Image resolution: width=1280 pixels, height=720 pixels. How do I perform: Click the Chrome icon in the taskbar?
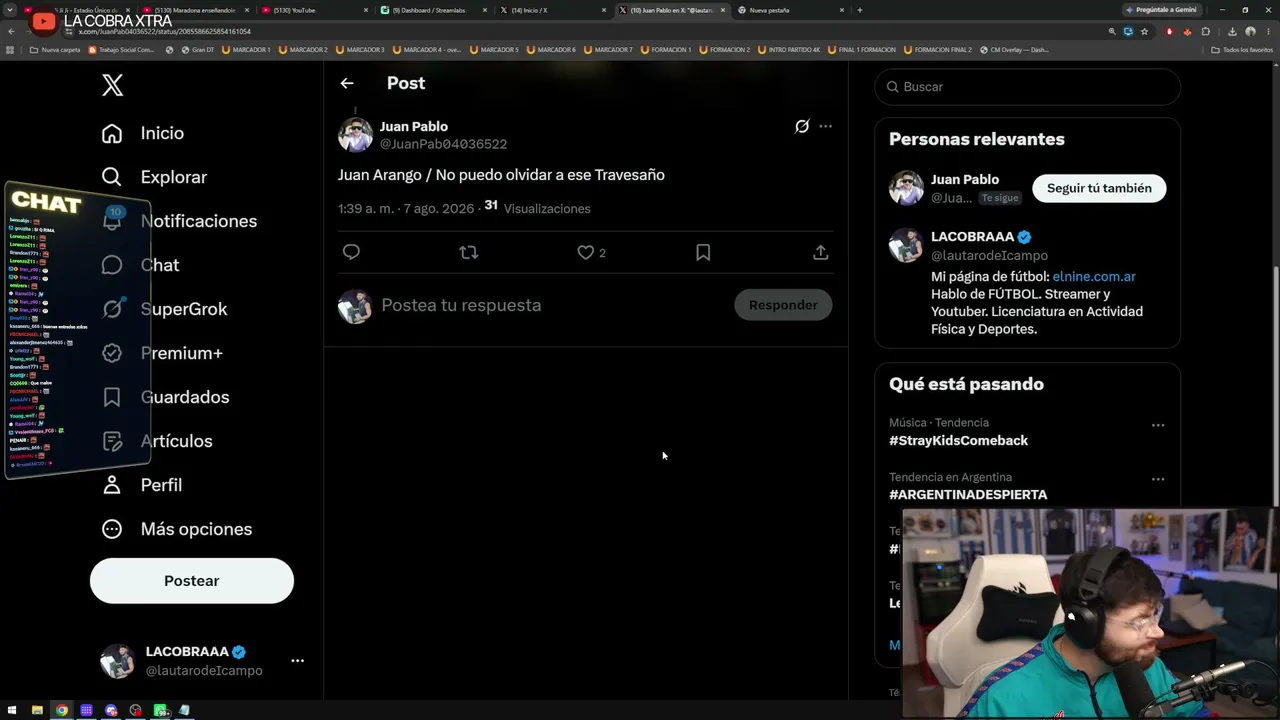click(62, 710)
